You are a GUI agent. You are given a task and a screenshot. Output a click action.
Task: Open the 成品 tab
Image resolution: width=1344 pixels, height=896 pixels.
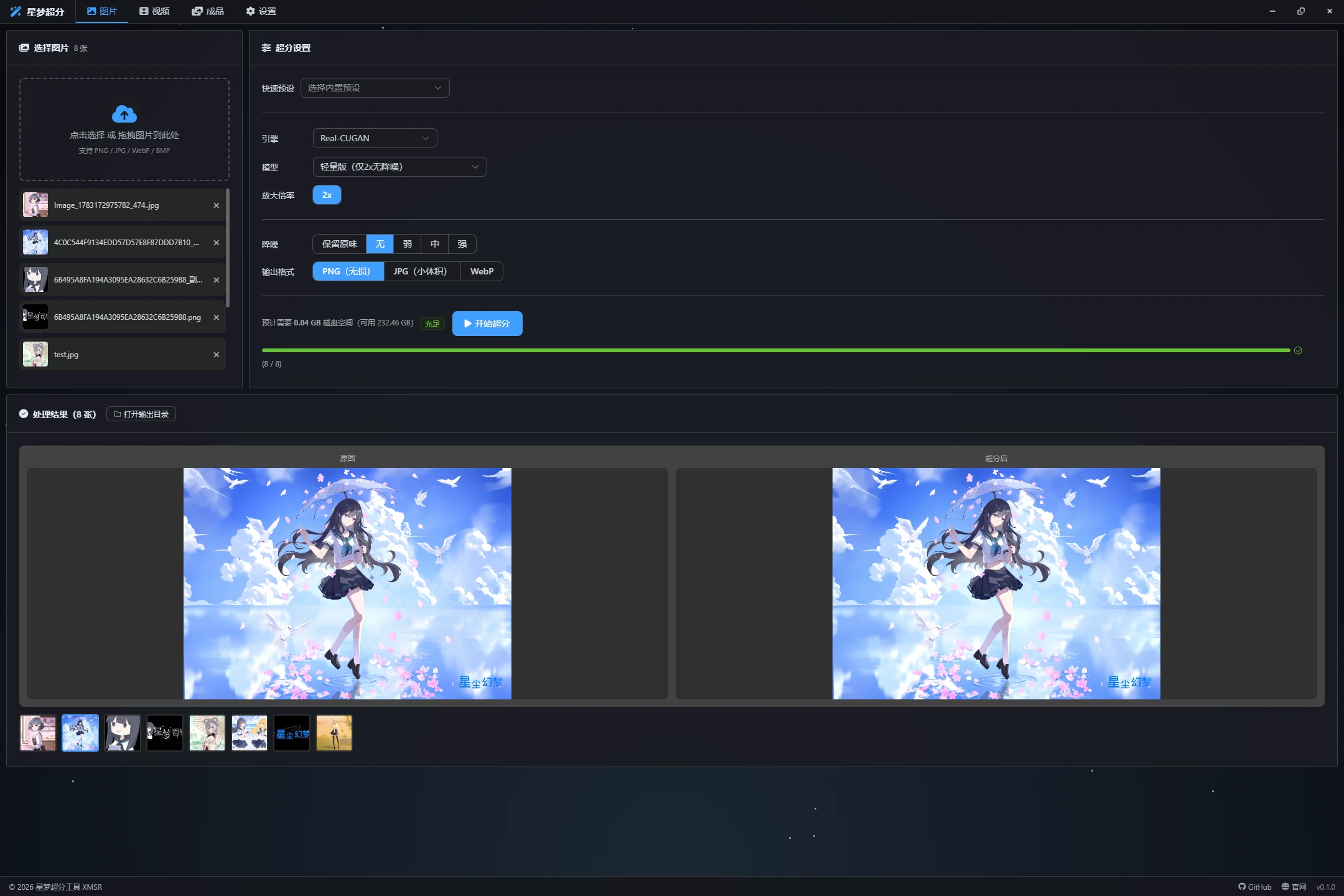tap(208, 11)
